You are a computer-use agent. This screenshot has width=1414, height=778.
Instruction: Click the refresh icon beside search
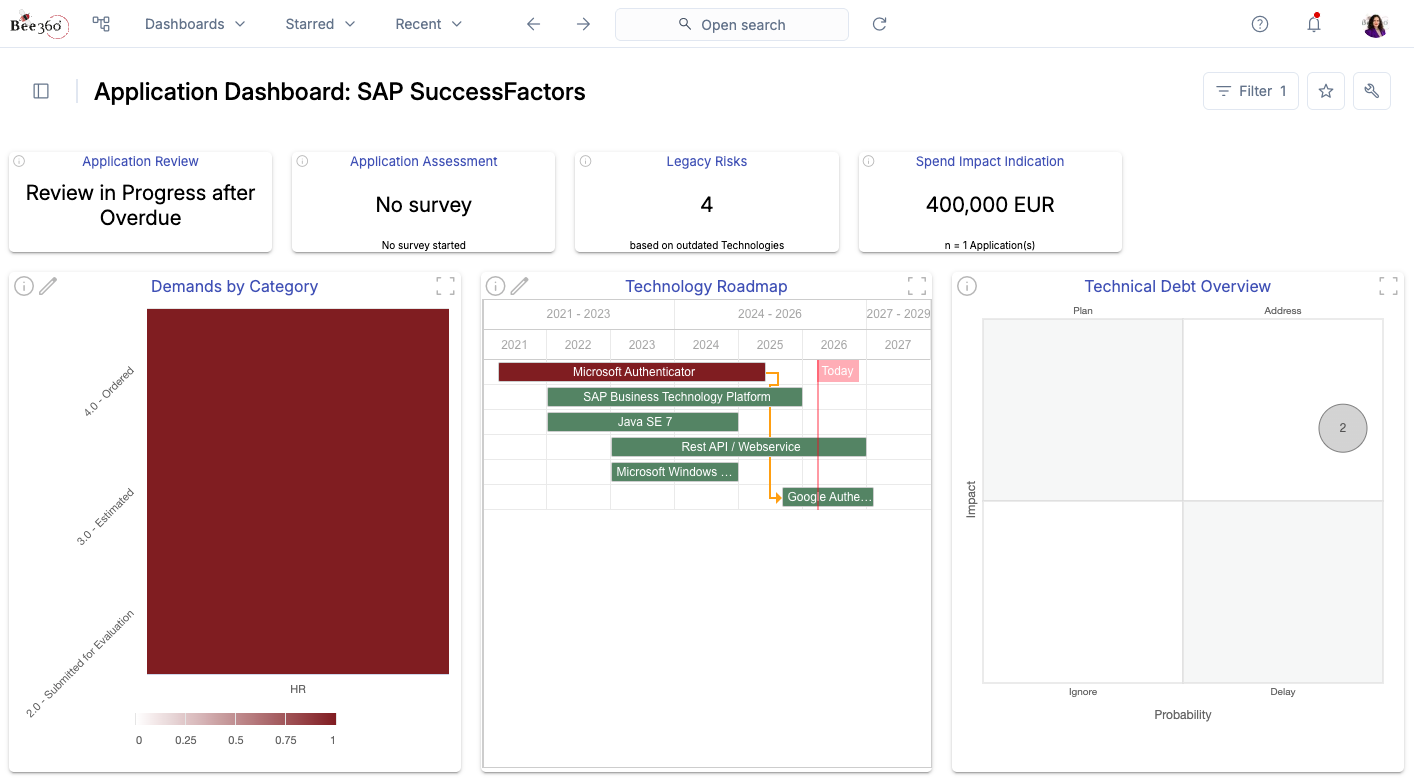880,24
